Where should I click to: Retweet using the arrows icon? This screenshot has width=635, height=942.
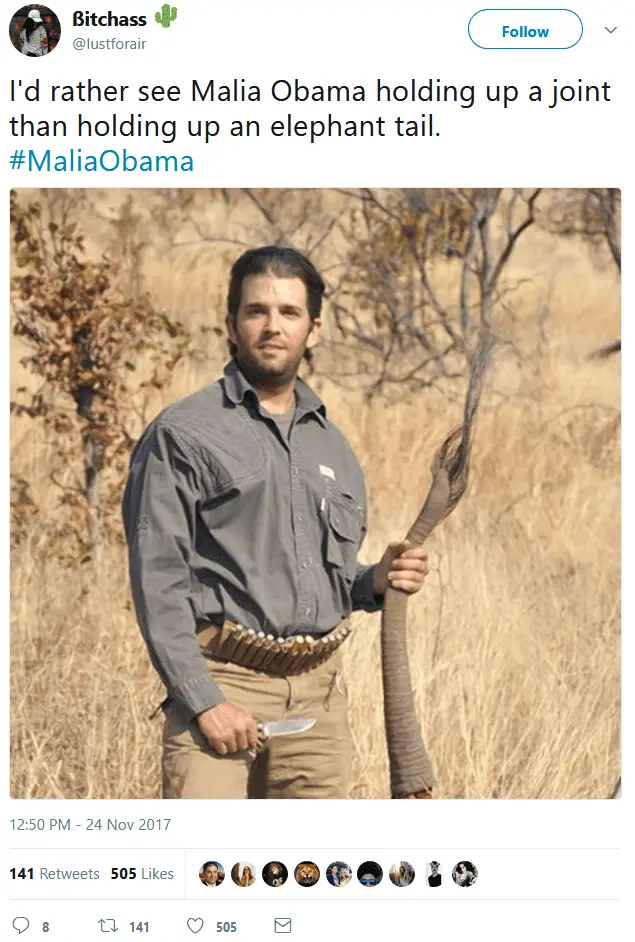click(108, 926)
